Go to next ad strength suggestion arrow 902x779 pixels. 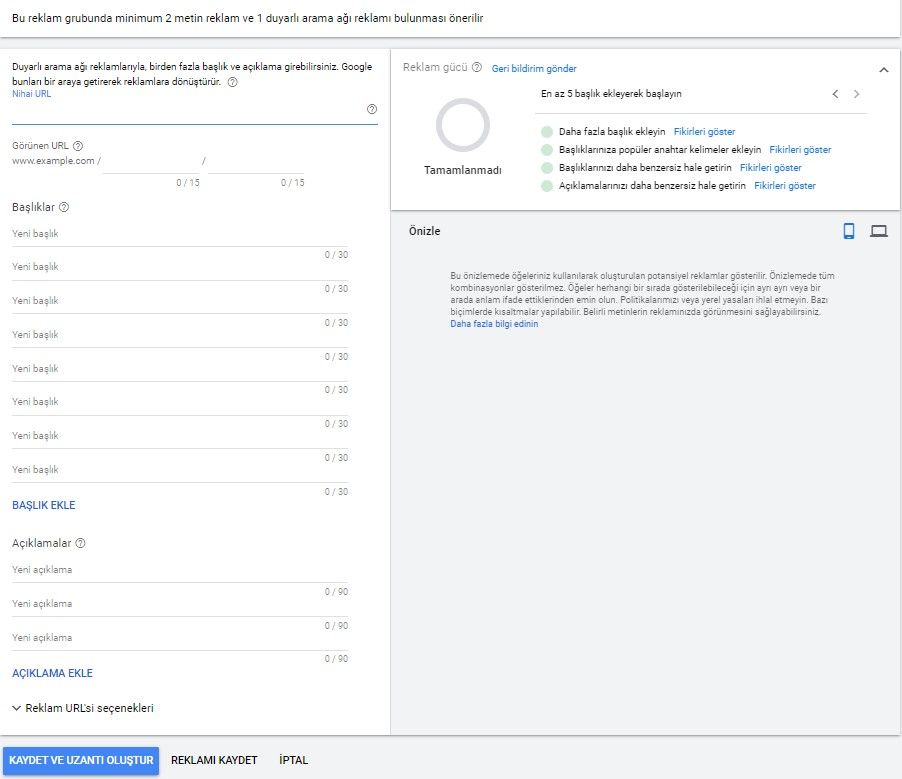tap(856, 94)
